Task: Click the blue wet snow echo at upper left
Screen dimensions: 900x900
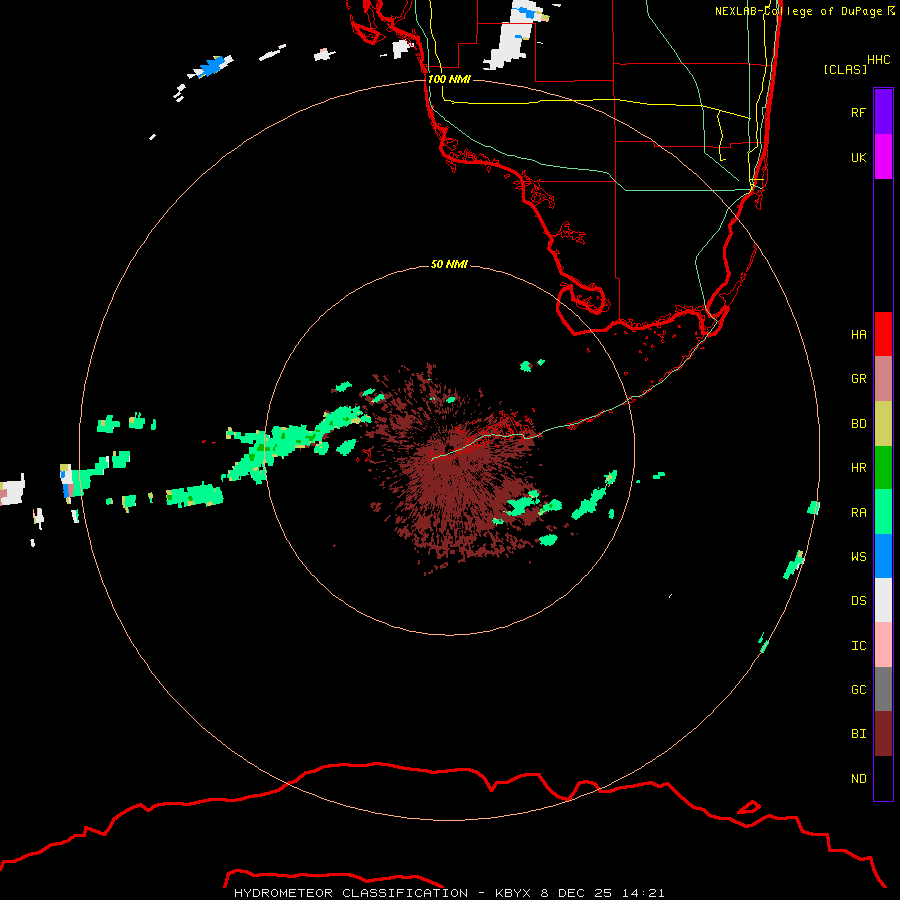Action: coord(211,67)
